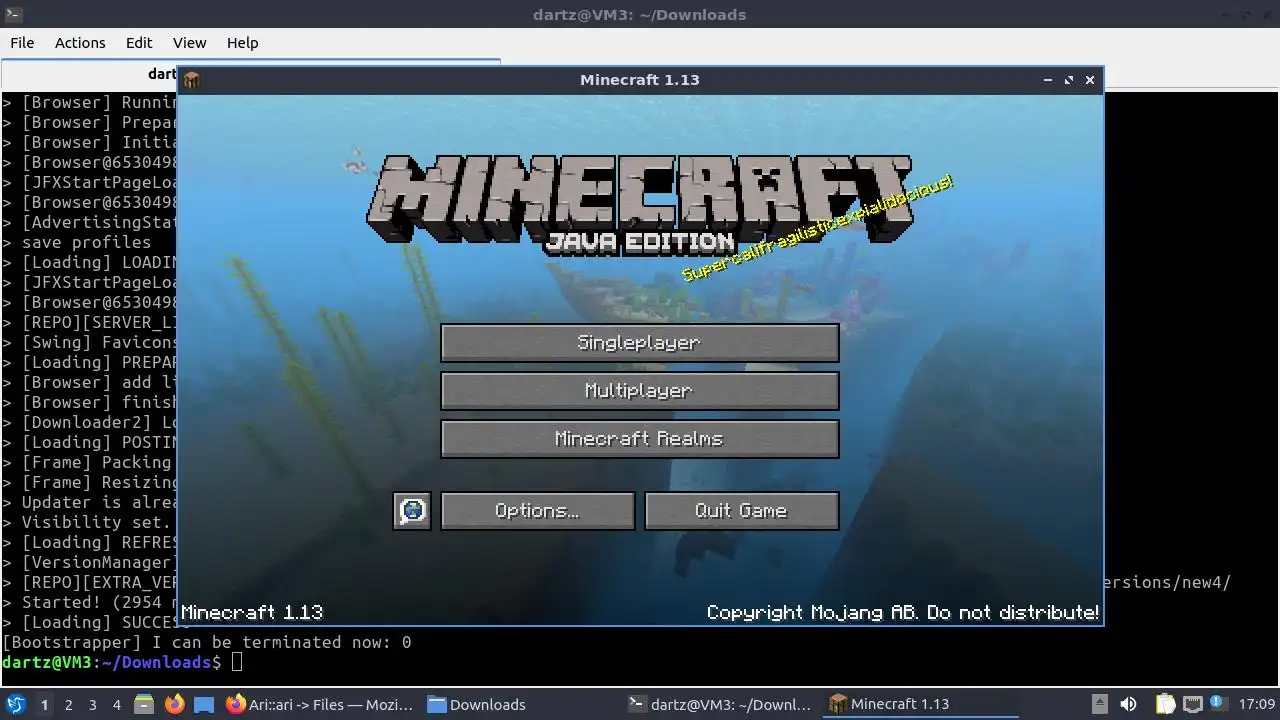Open the volume control speaker icon
The height and width of the screenshot is (720, 1280).
pyautogui.click(x=1128, y=704)
